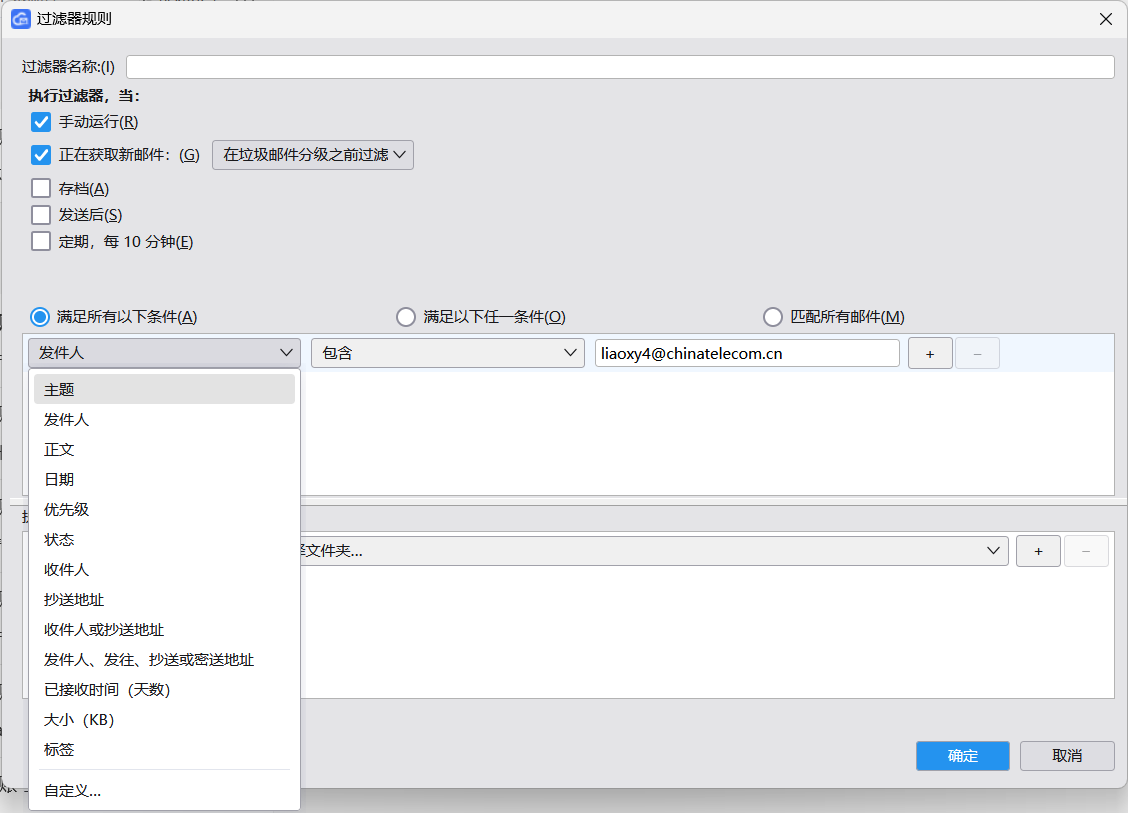Choose 大小（KB） from the dropdown list
This screenshot has width=1128, height=813.
coord(165,719)
